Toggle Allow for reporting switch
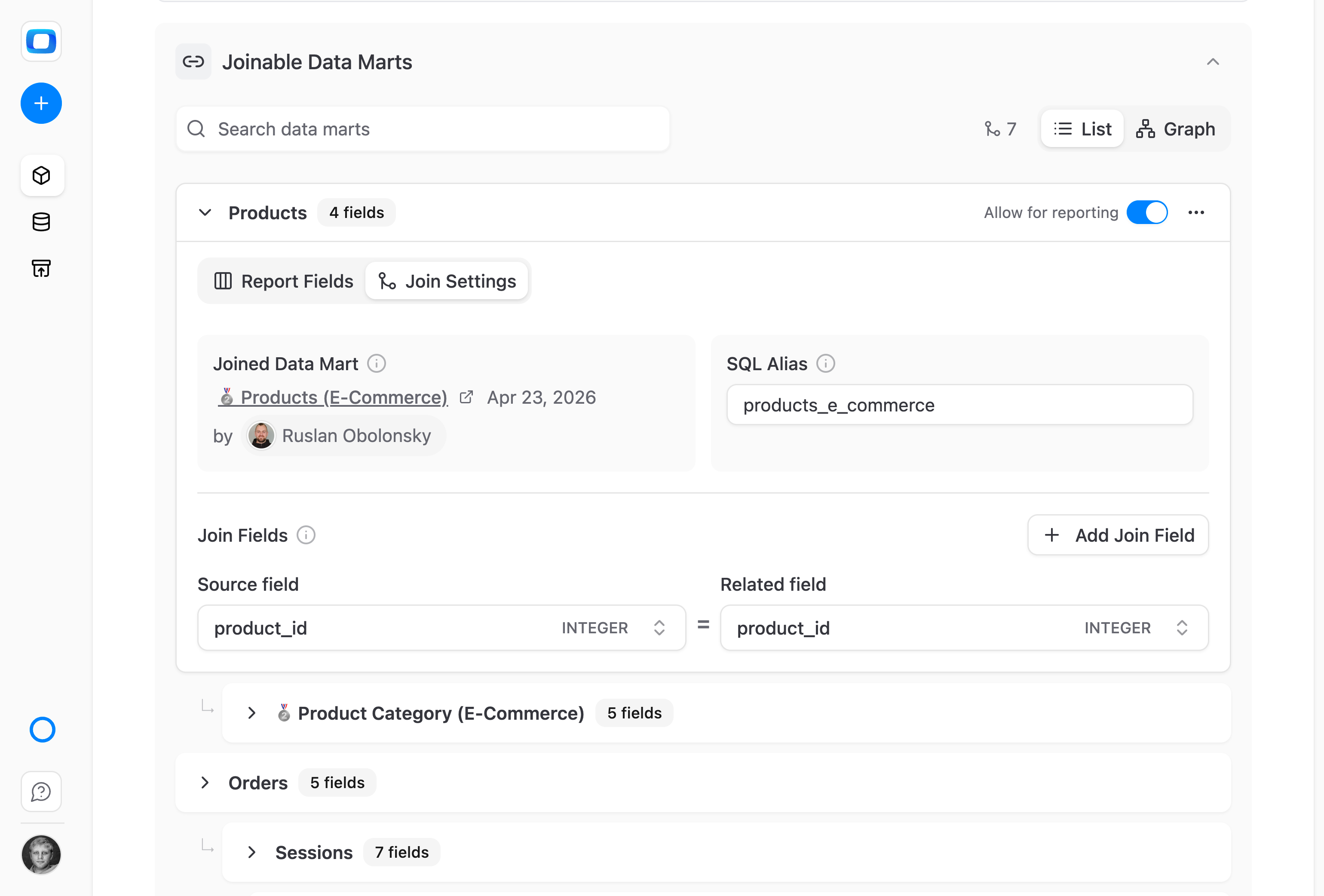 pyautogui.click(x=1147, y=212)
